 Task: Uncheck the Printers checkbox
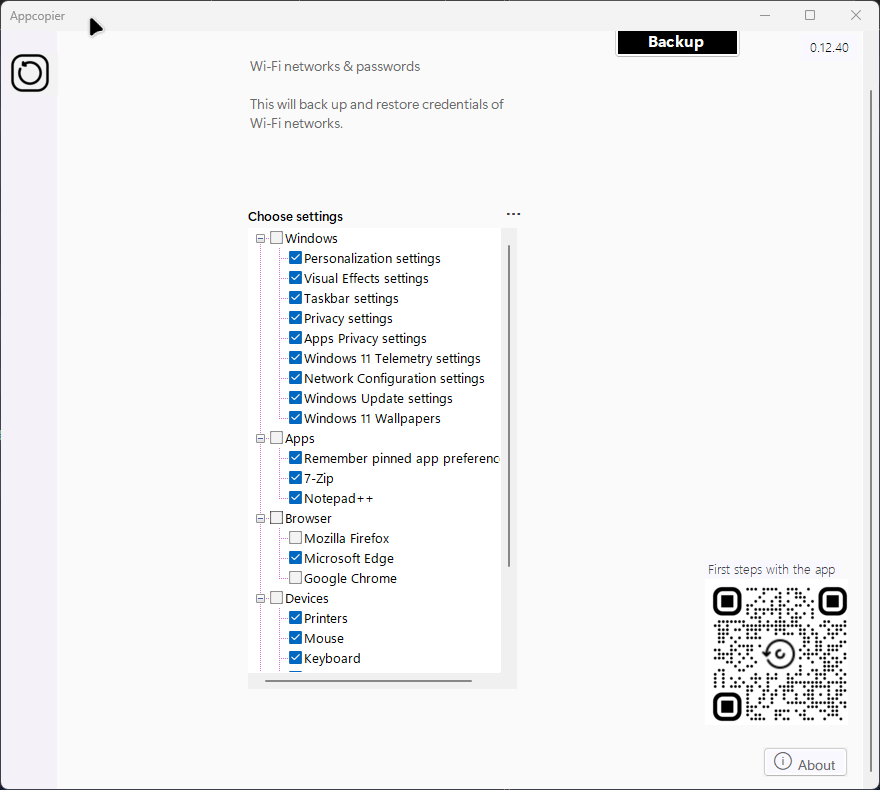296,618
